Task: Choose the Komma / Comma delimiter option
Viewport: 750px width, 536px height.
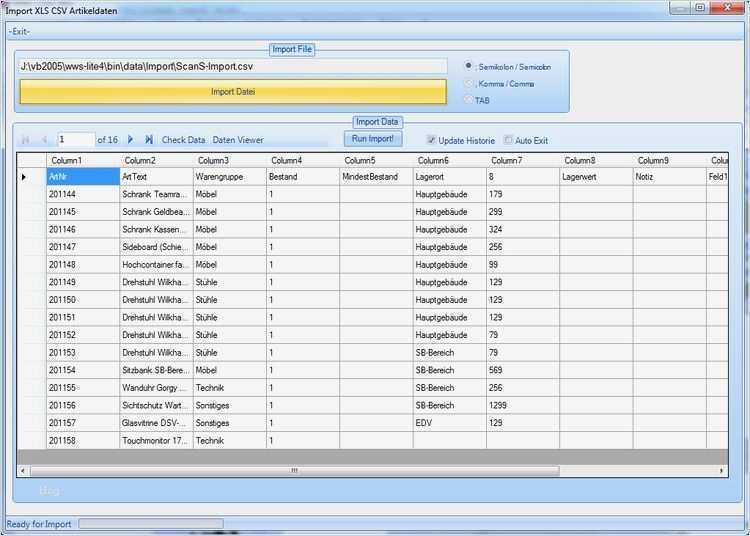Action: pyautogui.click(x=469, y=83)
